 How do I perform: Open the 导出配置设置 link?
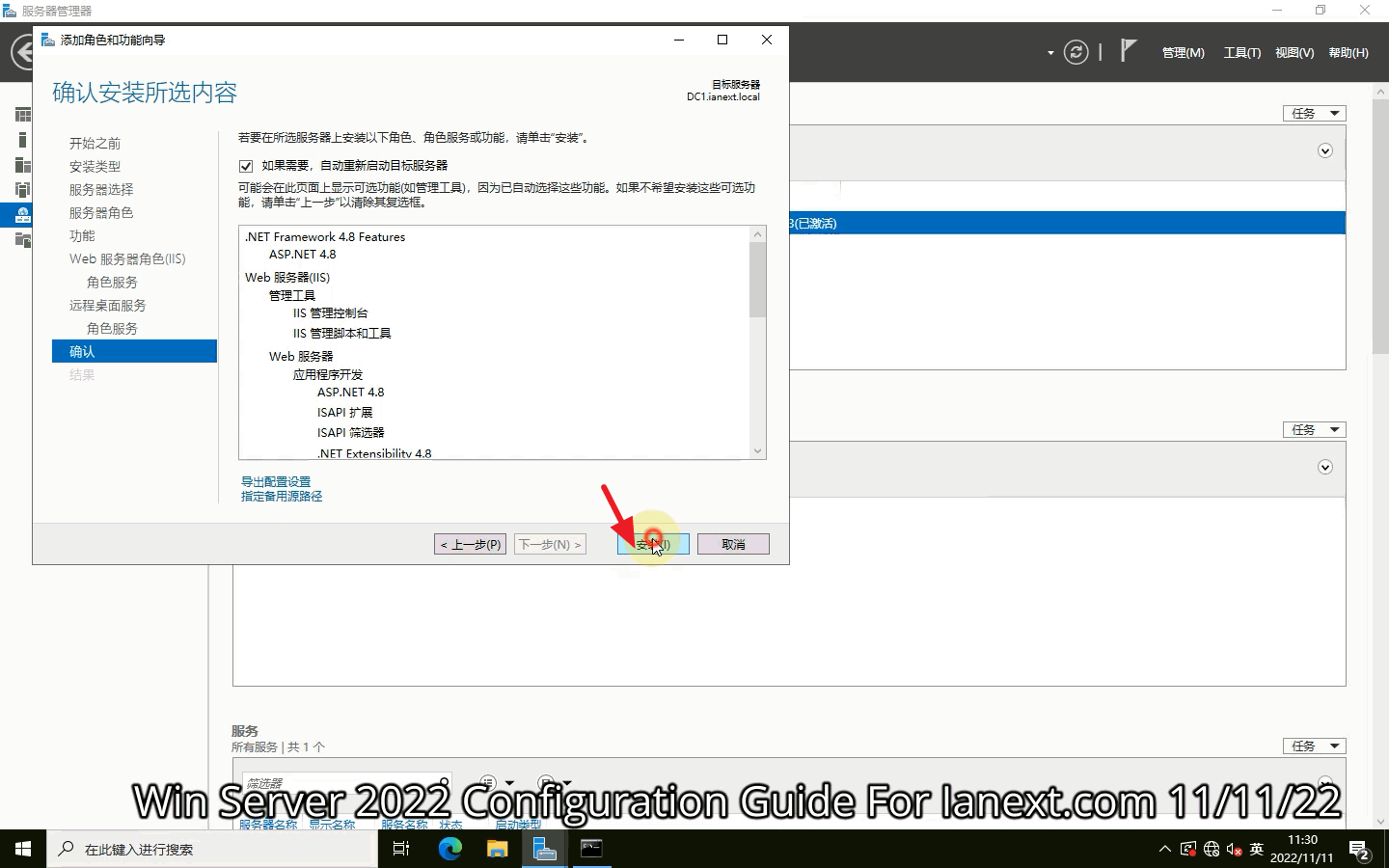pos(276,481)
